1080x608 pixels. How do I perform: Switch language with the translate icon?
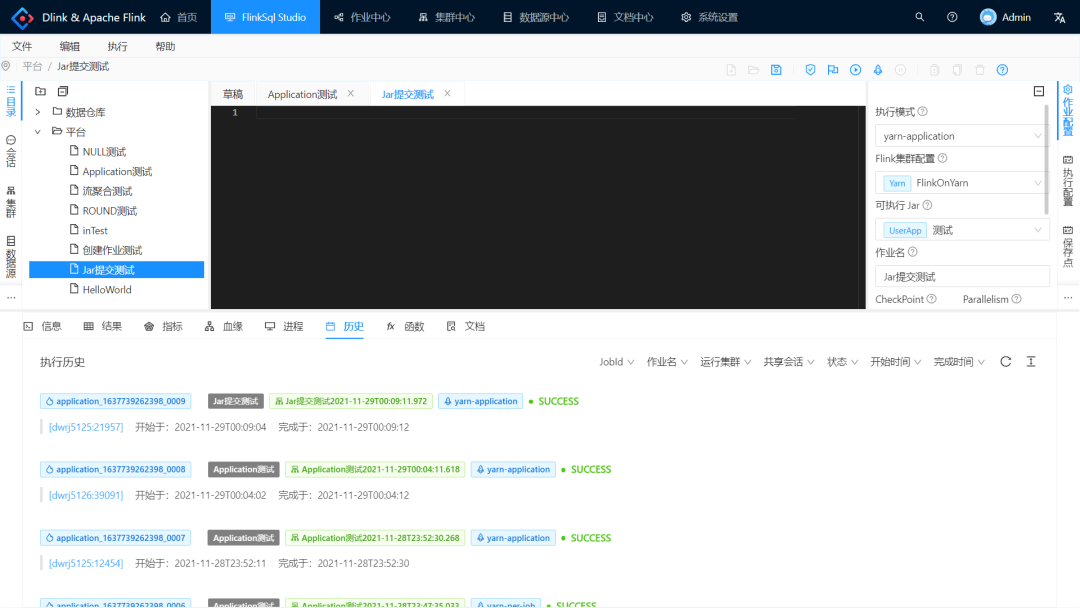tap(1059, 17)
